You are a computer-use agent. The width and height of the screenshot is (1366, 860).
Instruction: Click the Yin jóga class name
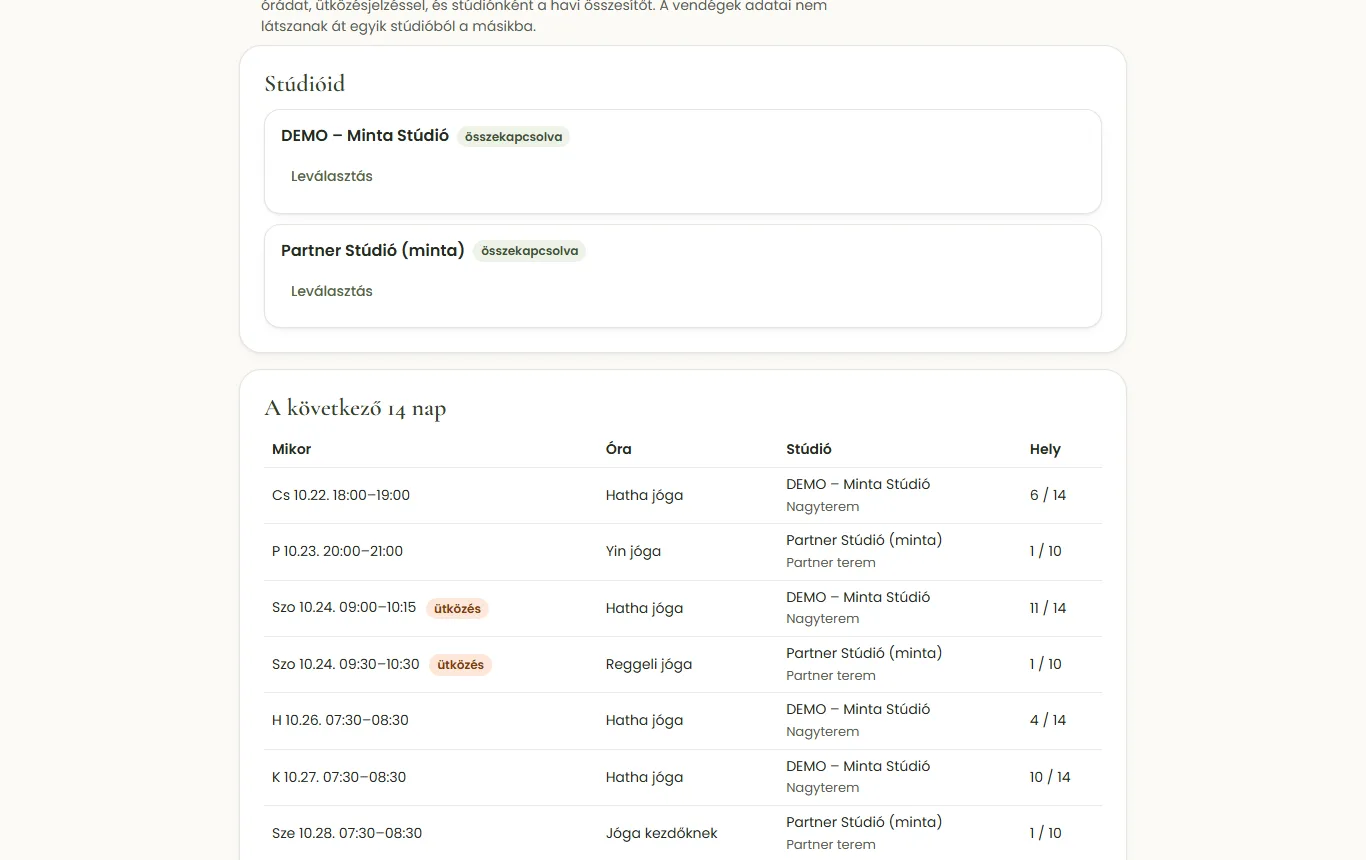click(x=633, y=551)
